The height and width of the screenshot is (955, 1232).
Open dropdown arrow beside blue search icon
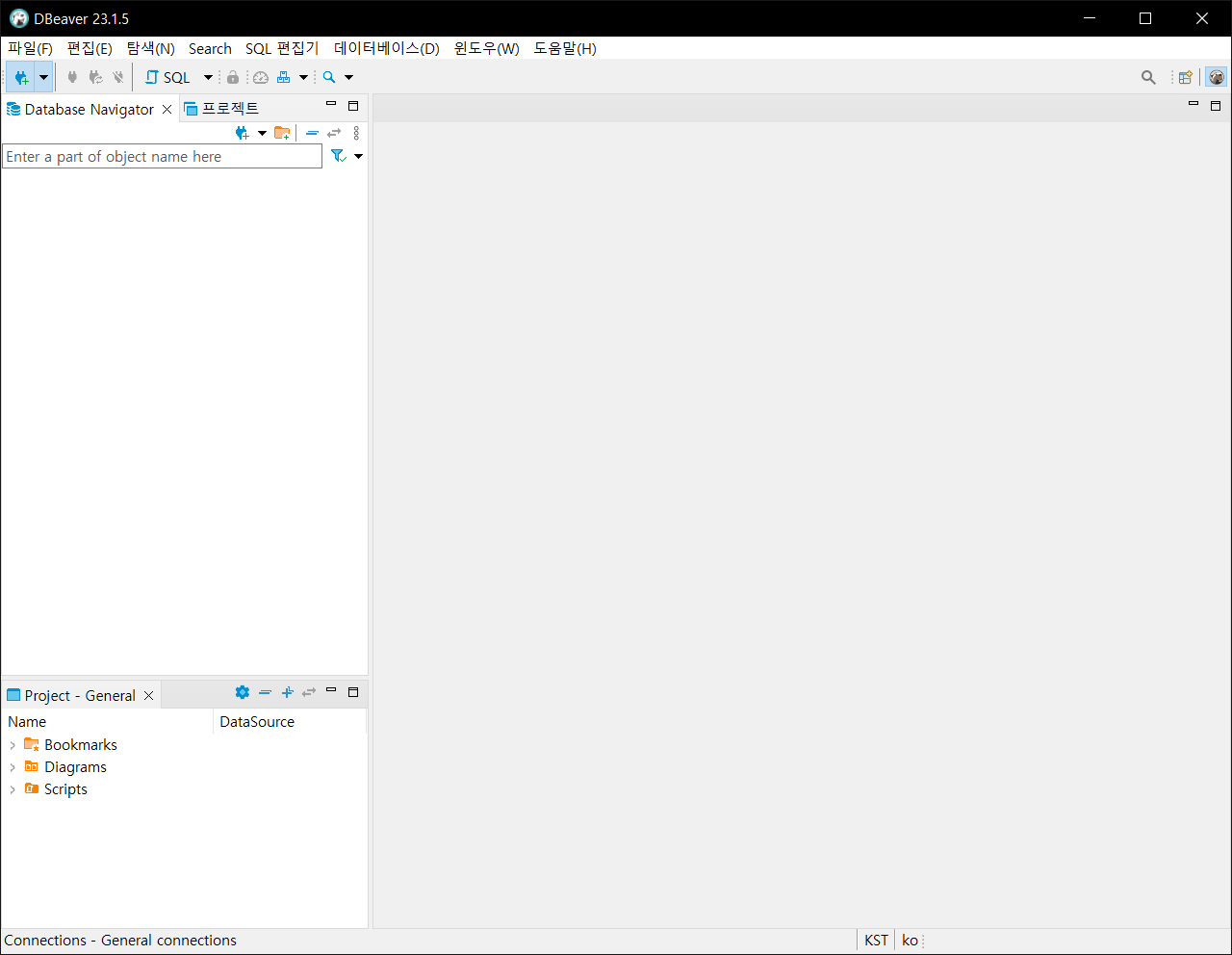coord(348,77)
